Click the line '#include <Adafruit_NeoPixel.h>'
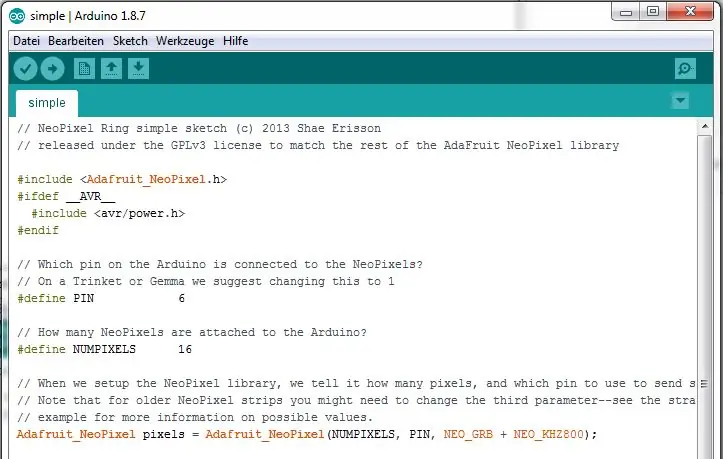The height and width of the screenshot is (459, 723). [122, 179]
